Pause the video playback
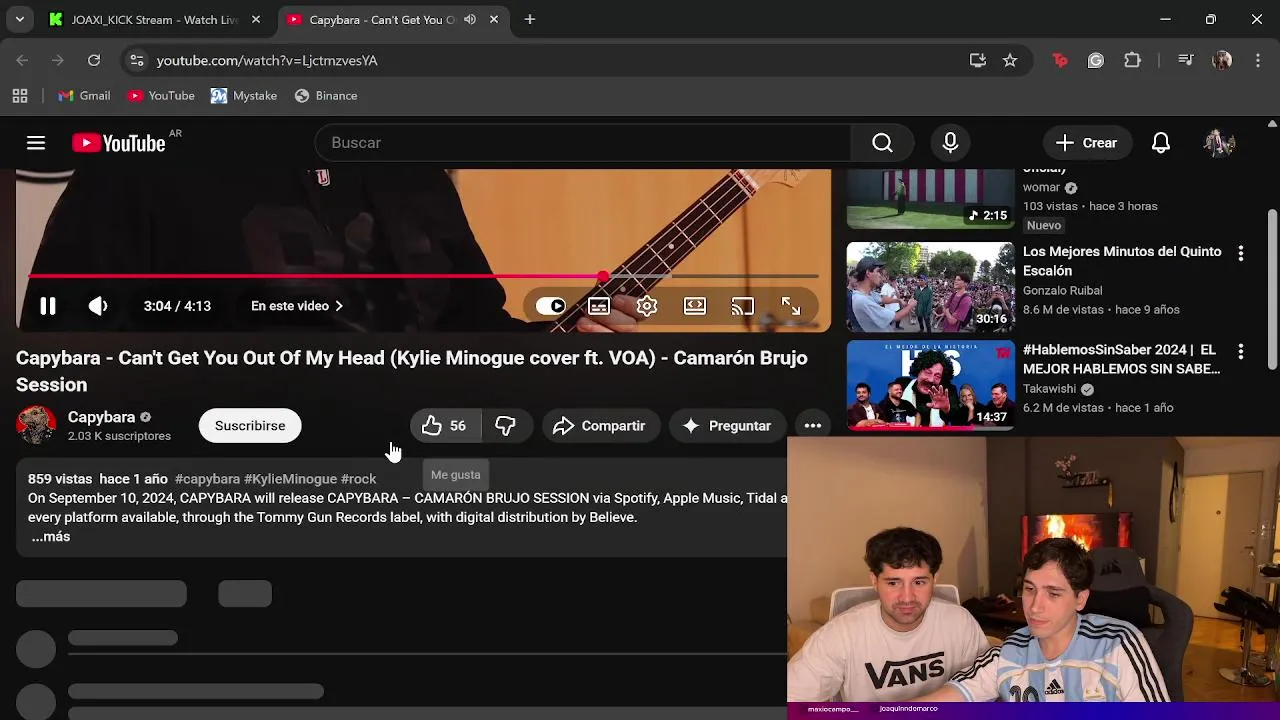The height and width of the screenshot is (720, 1280). click(47, 306)
